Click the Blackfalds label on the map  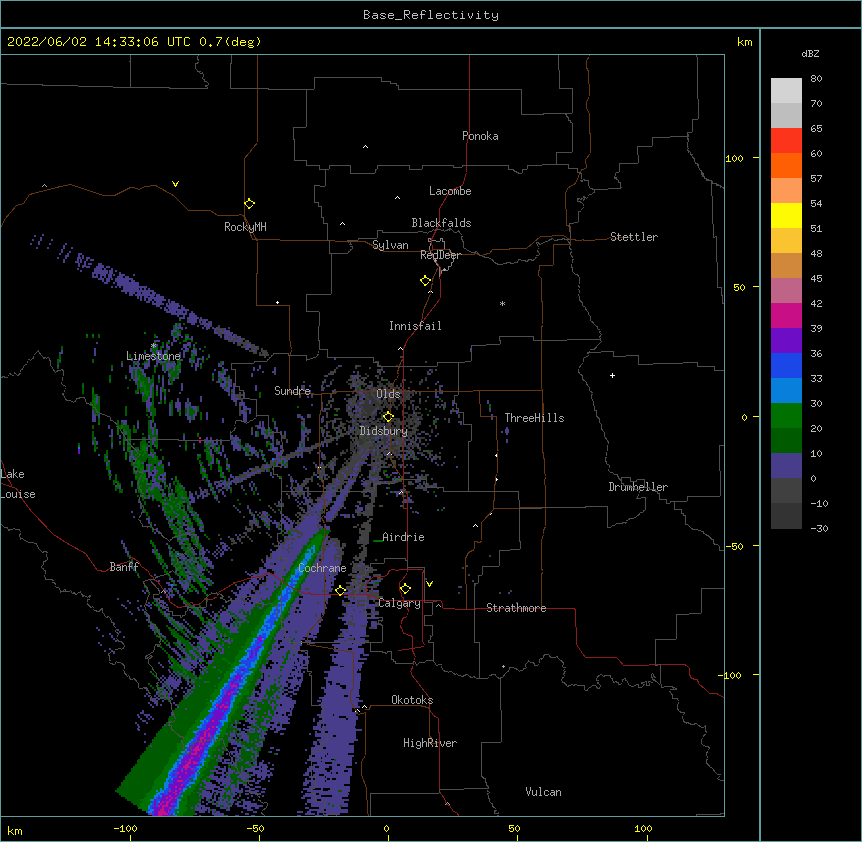click(x=441, y=223)
